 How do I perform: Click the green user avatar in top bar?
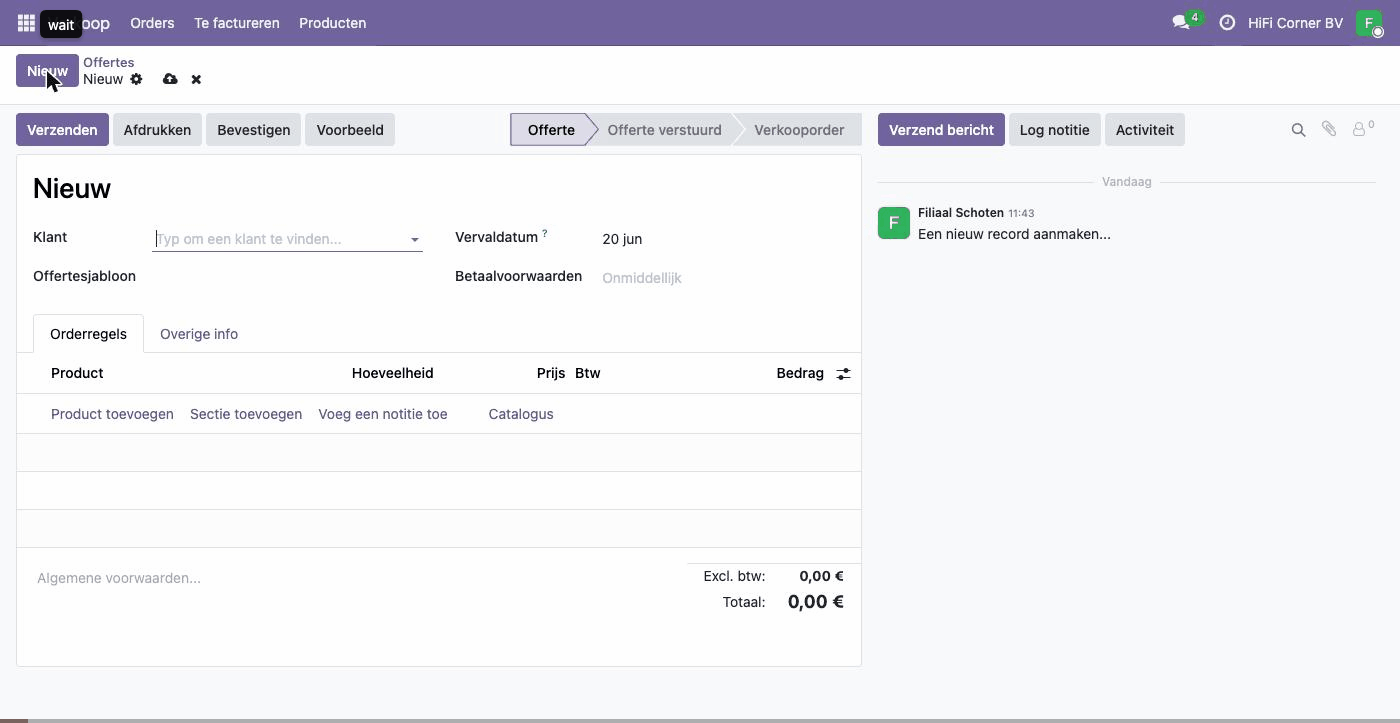(1369, 22)
